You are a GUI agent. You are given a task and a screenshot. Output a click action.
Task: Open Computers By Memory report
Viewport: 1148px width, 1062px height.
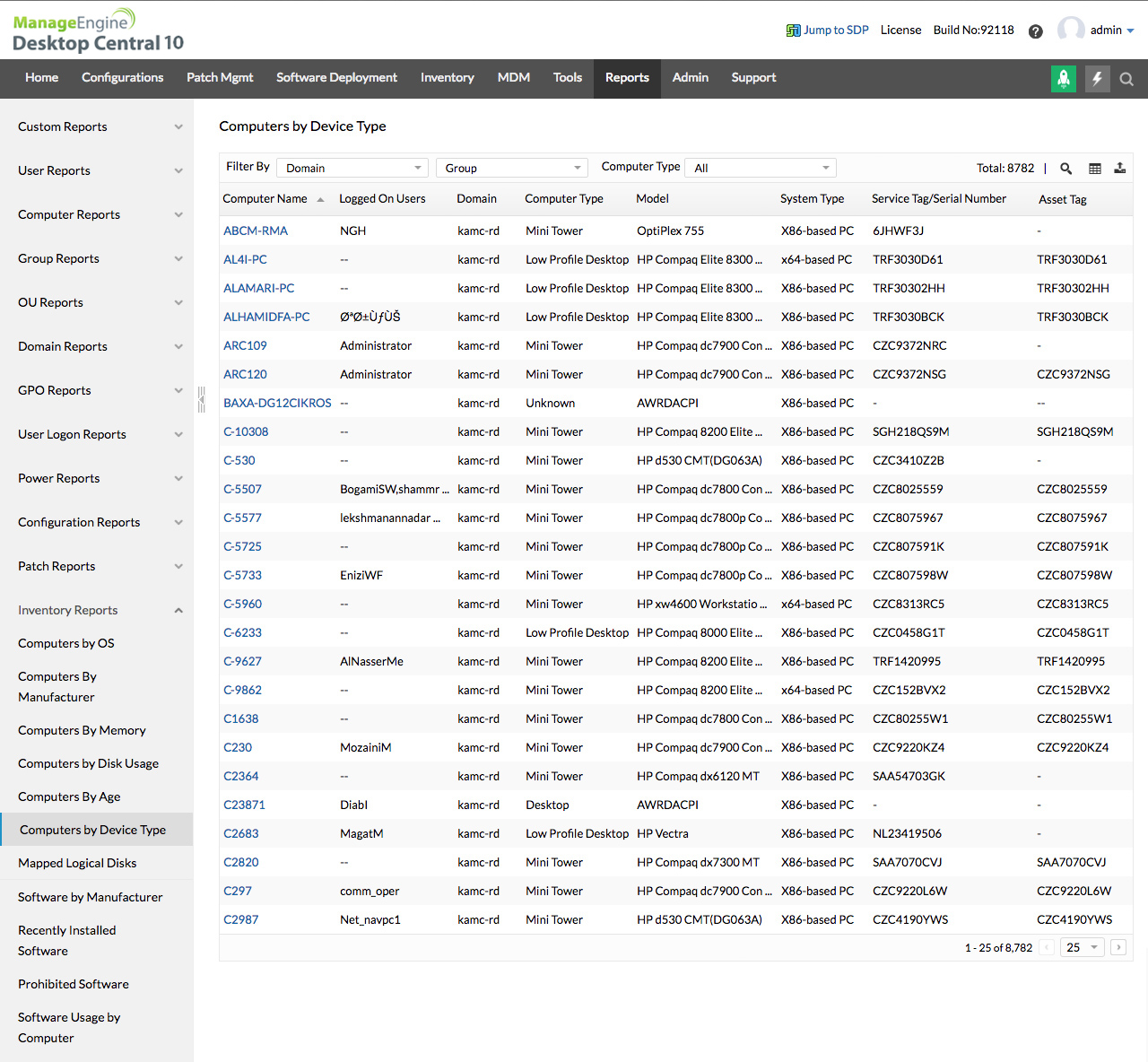click(x=82, y=730)
